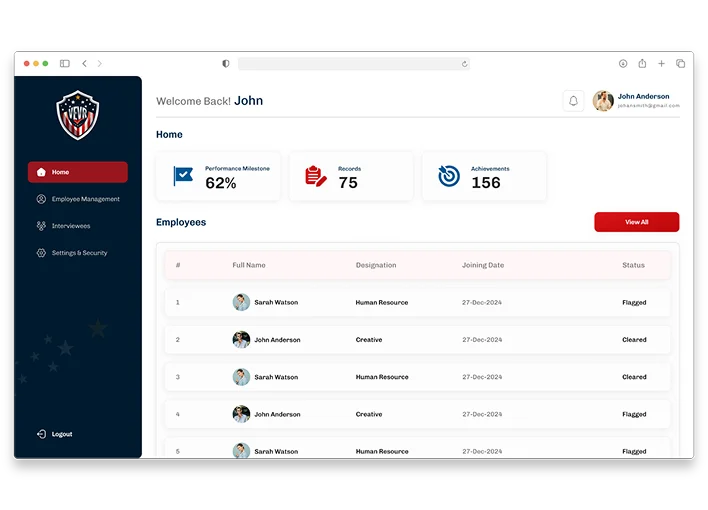Open a new browser tab with the plus icon
Image resolution: width=708 pixels, height=510 pixels.
[661, 63]
